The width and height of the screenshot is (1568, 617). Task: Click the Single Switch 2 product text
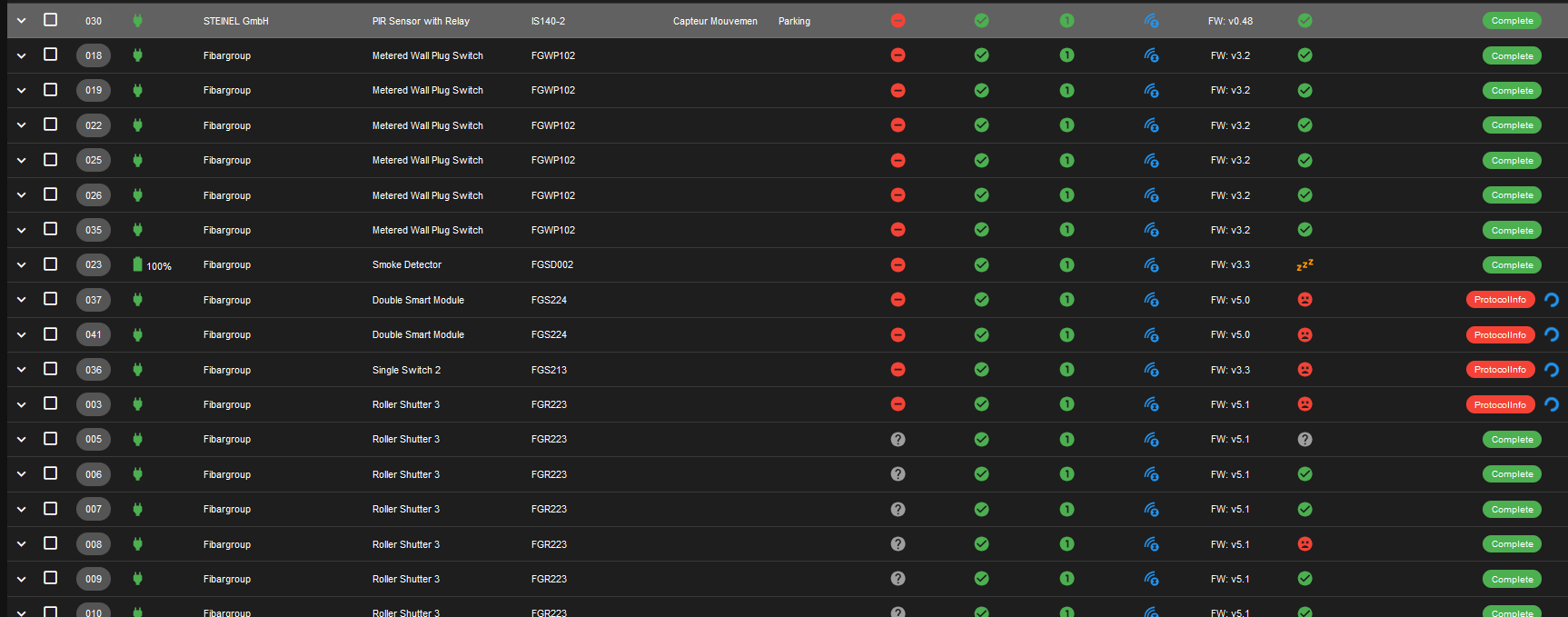[406, 370]
